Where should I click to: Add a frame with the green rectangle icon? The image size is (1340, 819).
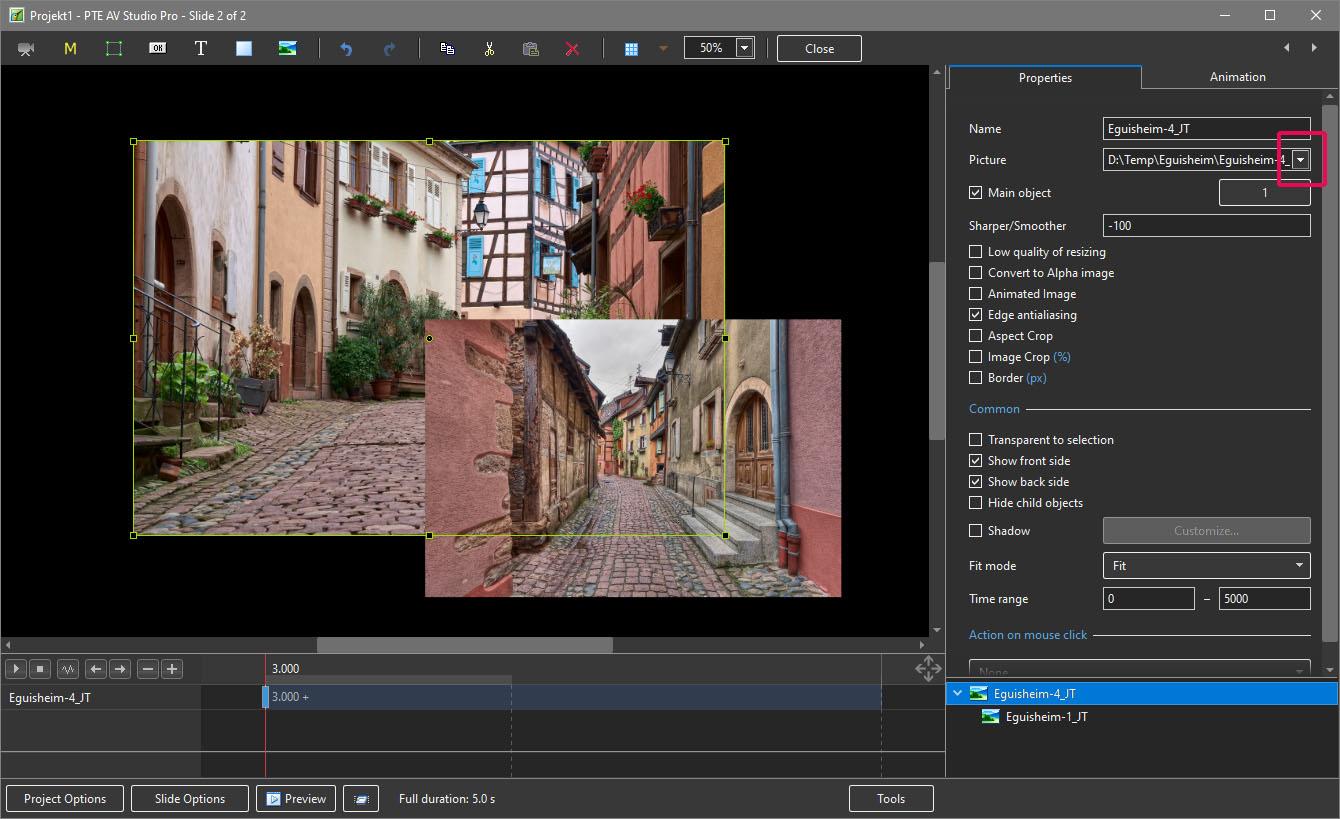coord(114,49)
